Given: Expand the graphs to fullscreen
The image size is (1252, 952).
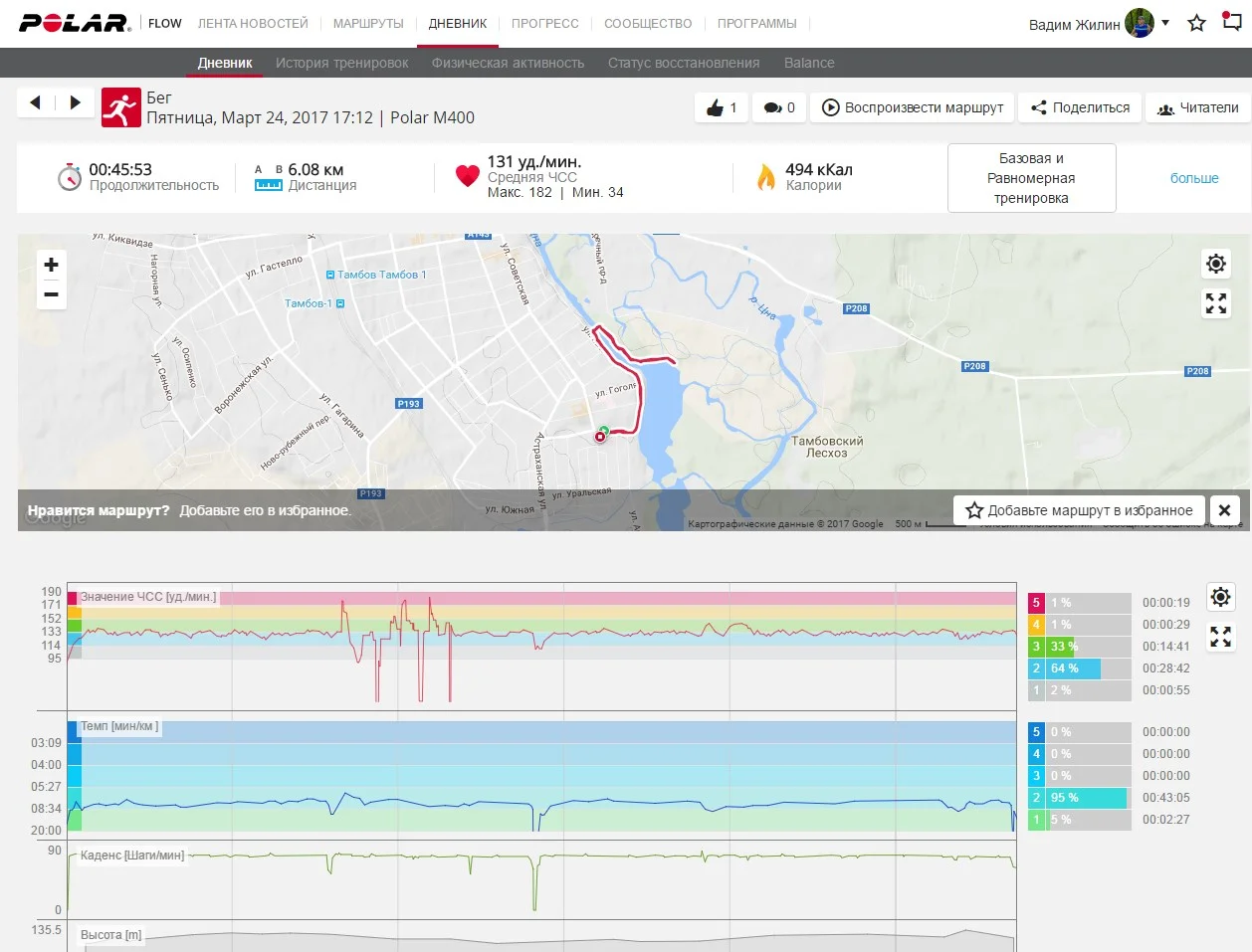Looking at the screenshot, I should pyautogui.click(x=1221, y=637).
